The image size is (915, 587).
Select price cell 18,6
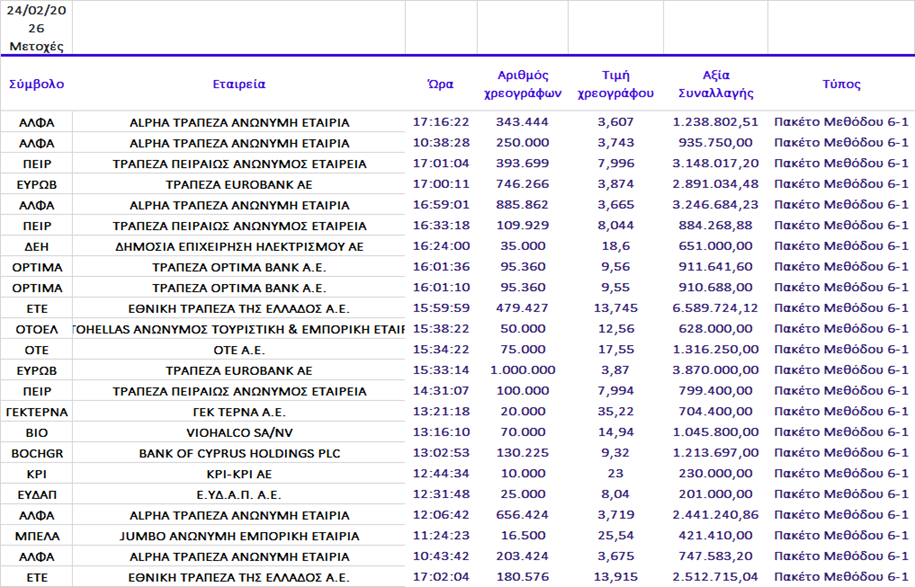pyautogui.click(x=616, y=246)
